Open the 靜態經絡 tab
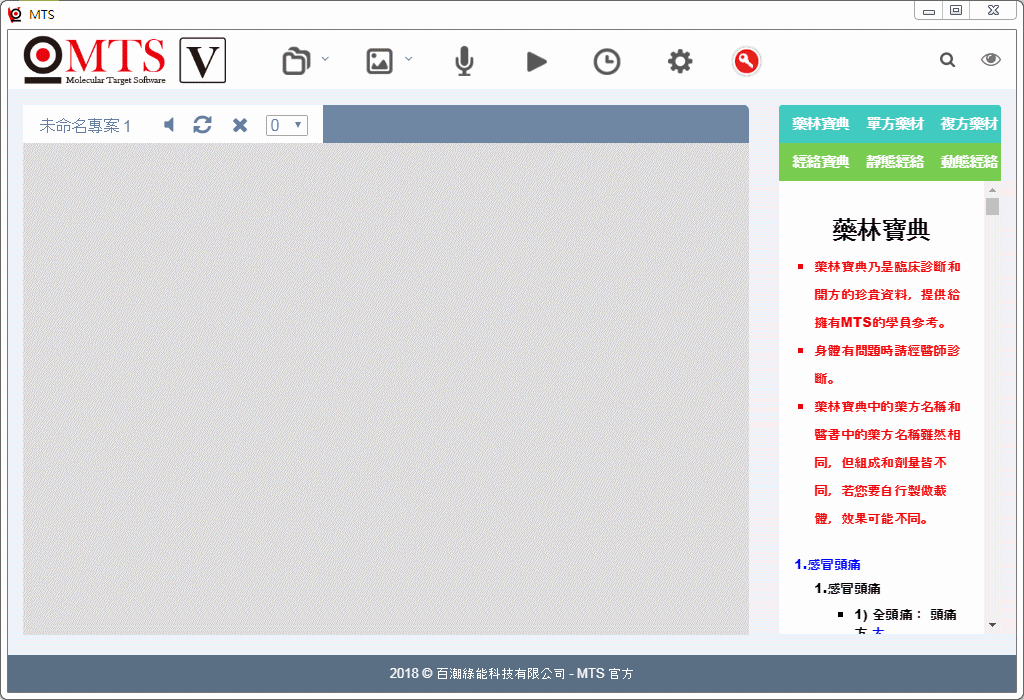Image resolution: width=1024 pixels, height=700 pixels. coord(895,162)
